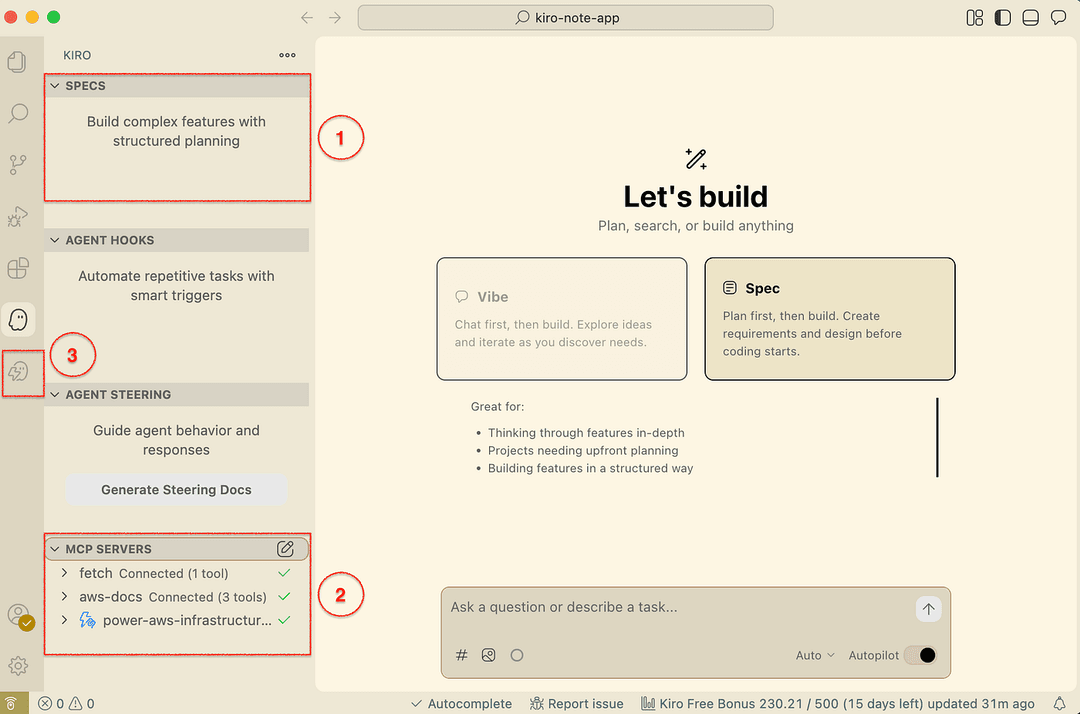The image size is (1080, 714).
Task: Collapse the AGENT STEERING section
Action: pyautogui.click(x=54, y=395)
